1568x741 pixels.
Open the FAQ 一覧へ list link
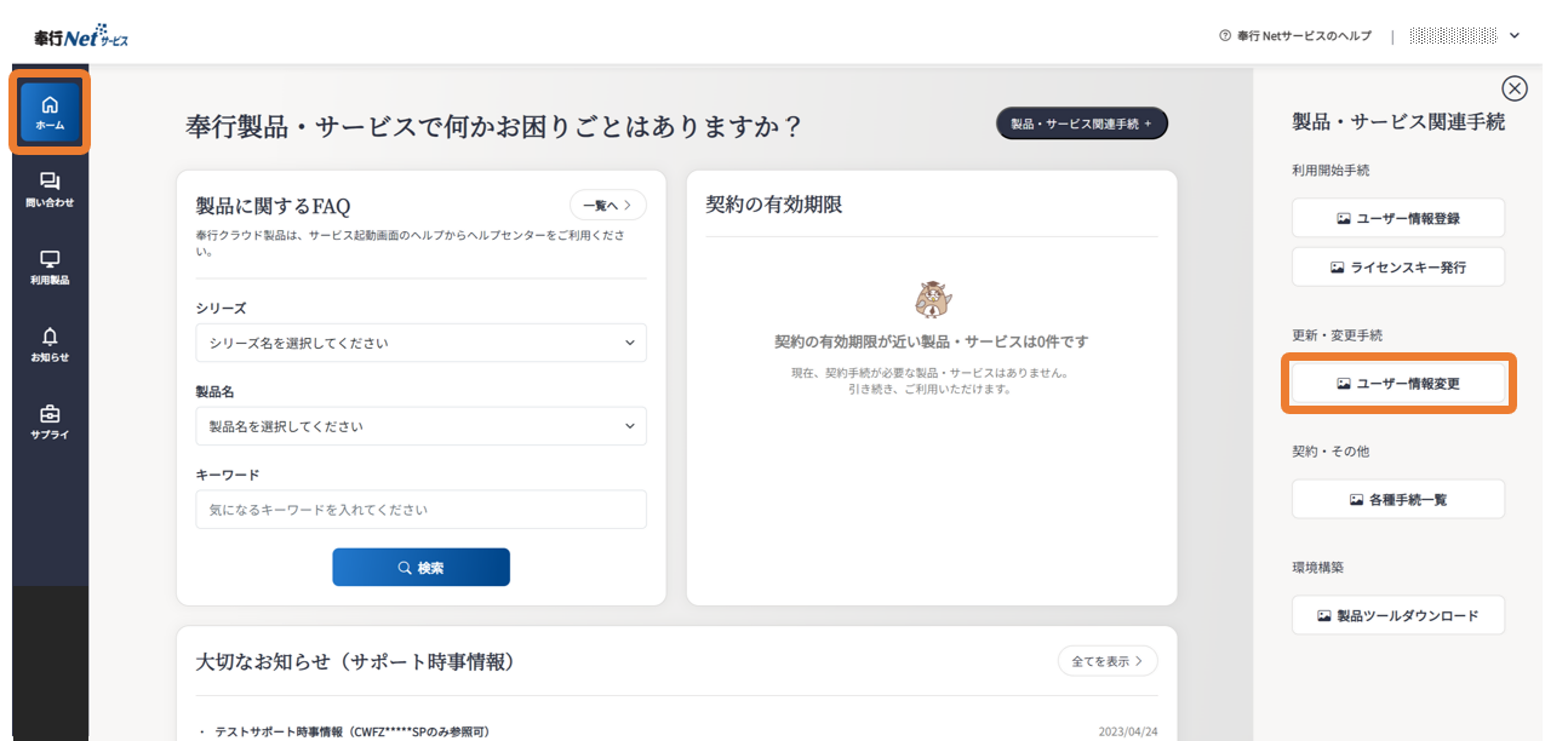(x=607, y=205)
